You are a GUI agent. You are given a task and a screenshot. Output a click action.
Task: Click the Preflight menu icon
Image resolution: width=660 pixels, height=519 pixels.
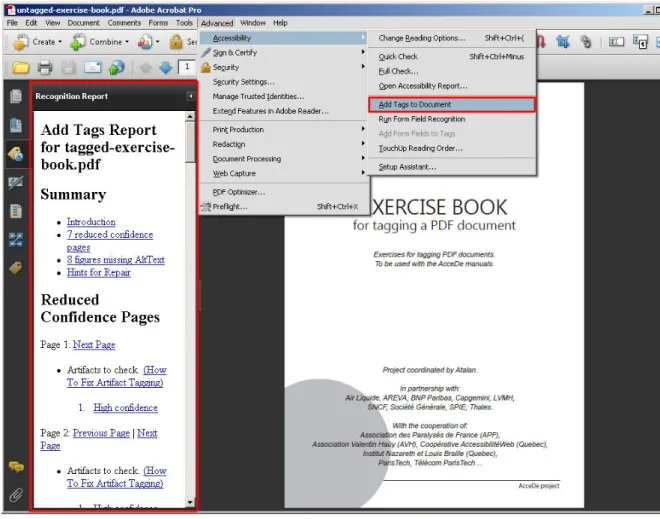click(206, 207)
